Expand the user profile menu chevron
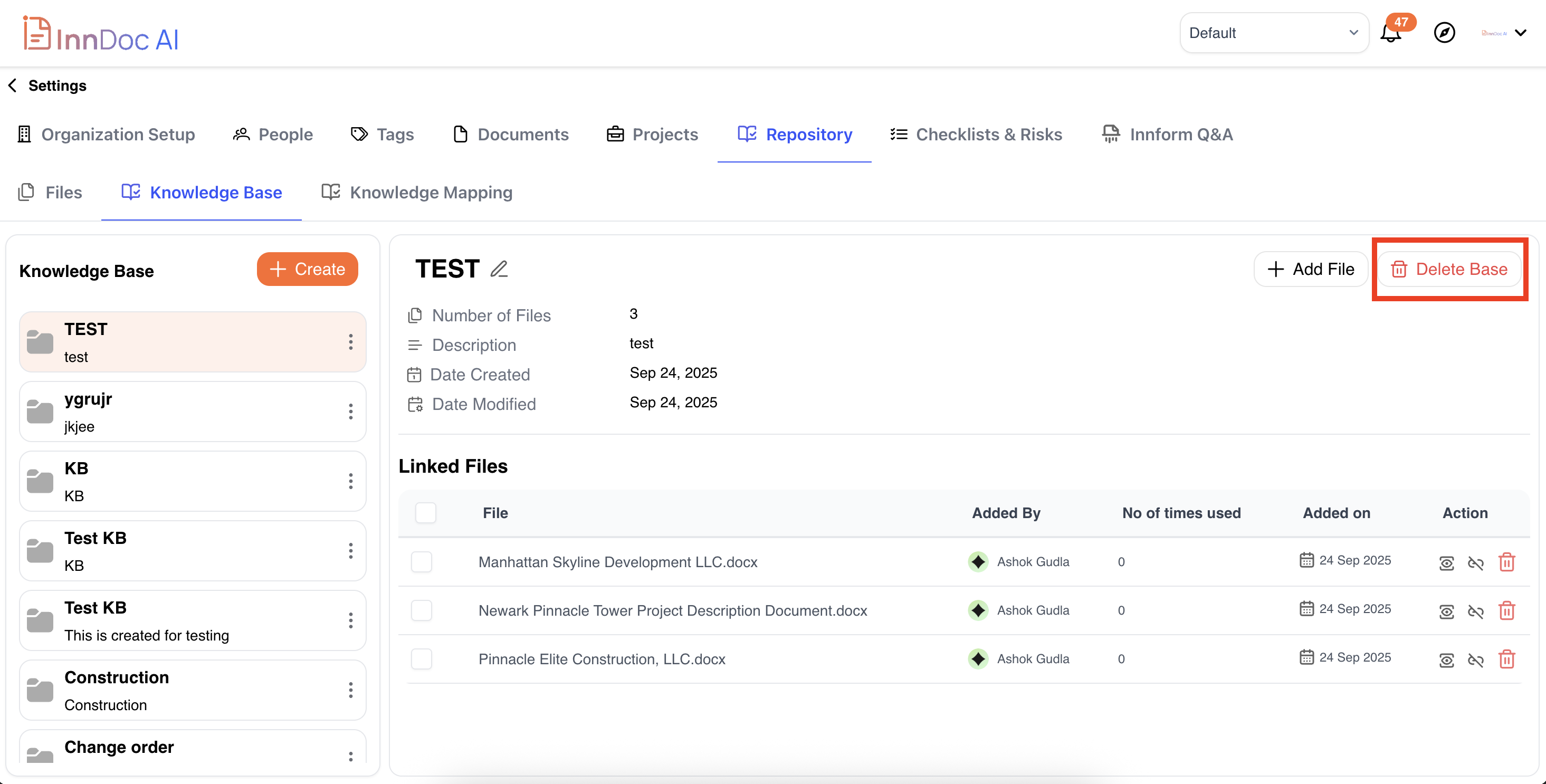The width and height of the screenshot is (1546, 784). (x=1520, y=33)
